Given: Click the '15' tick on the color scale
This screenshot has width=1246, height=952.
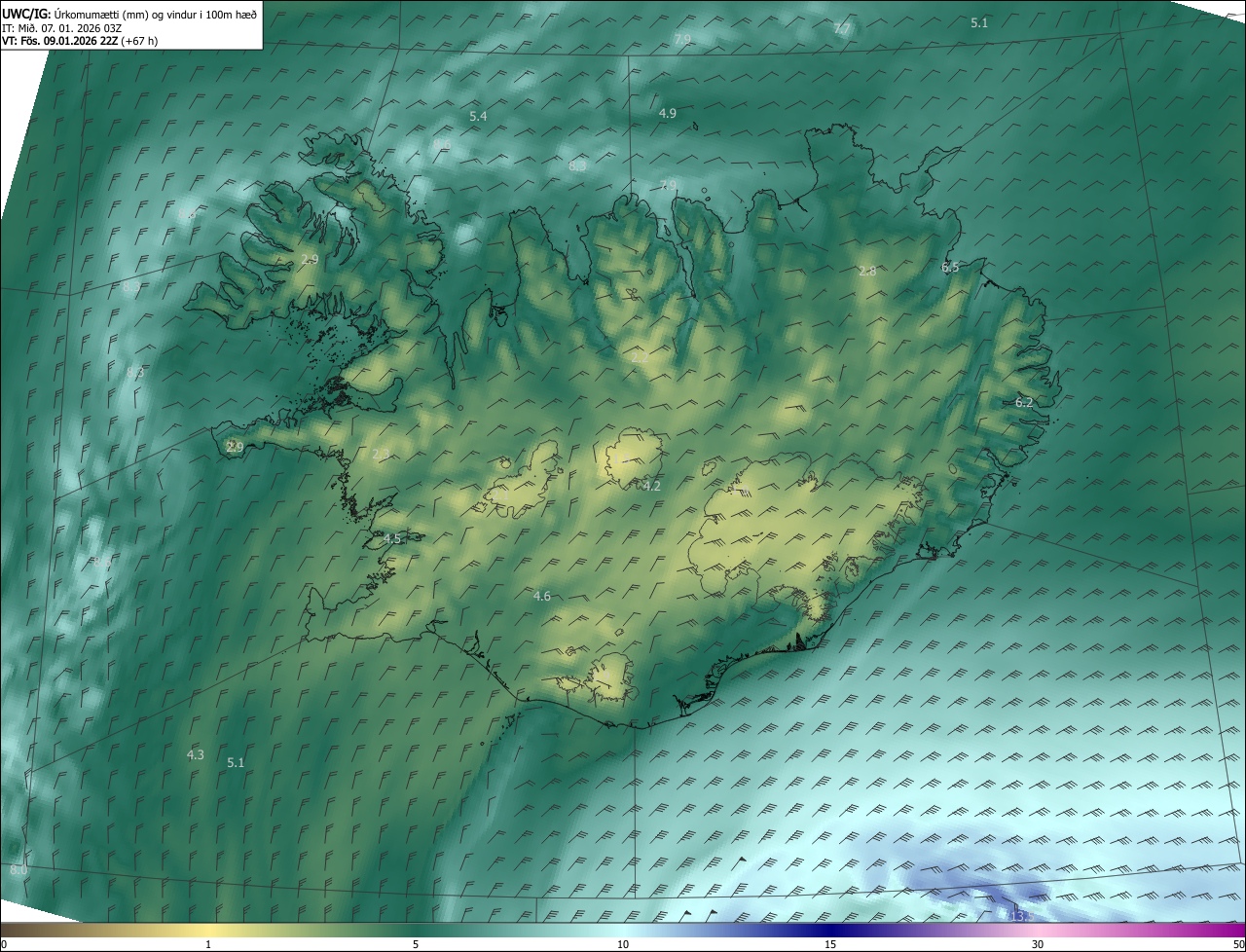Looking at the screenshot, I should click(830, 945).
